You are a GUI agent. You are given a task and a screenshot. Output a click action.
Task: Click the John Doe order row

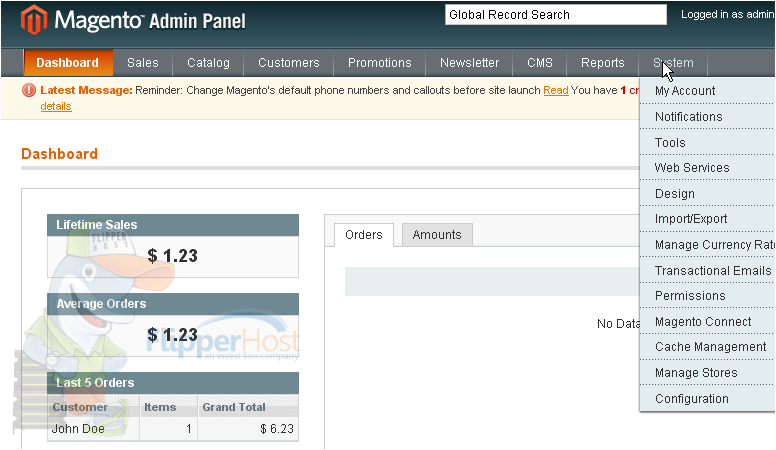click(173, 429)
